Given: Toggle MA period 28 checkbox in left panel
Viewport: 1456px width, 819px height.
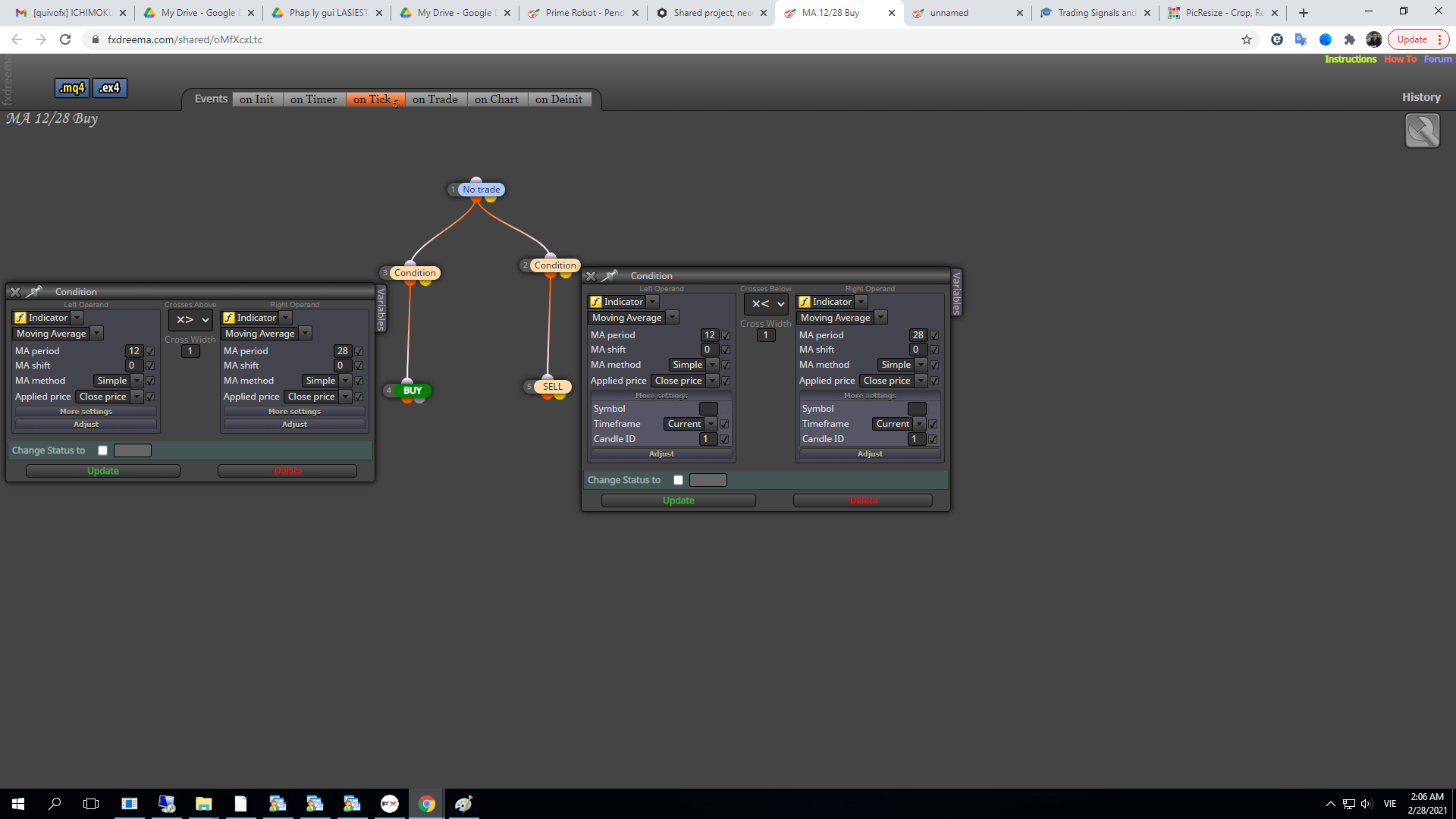Looking at the screenshot, I should (359, 351).
